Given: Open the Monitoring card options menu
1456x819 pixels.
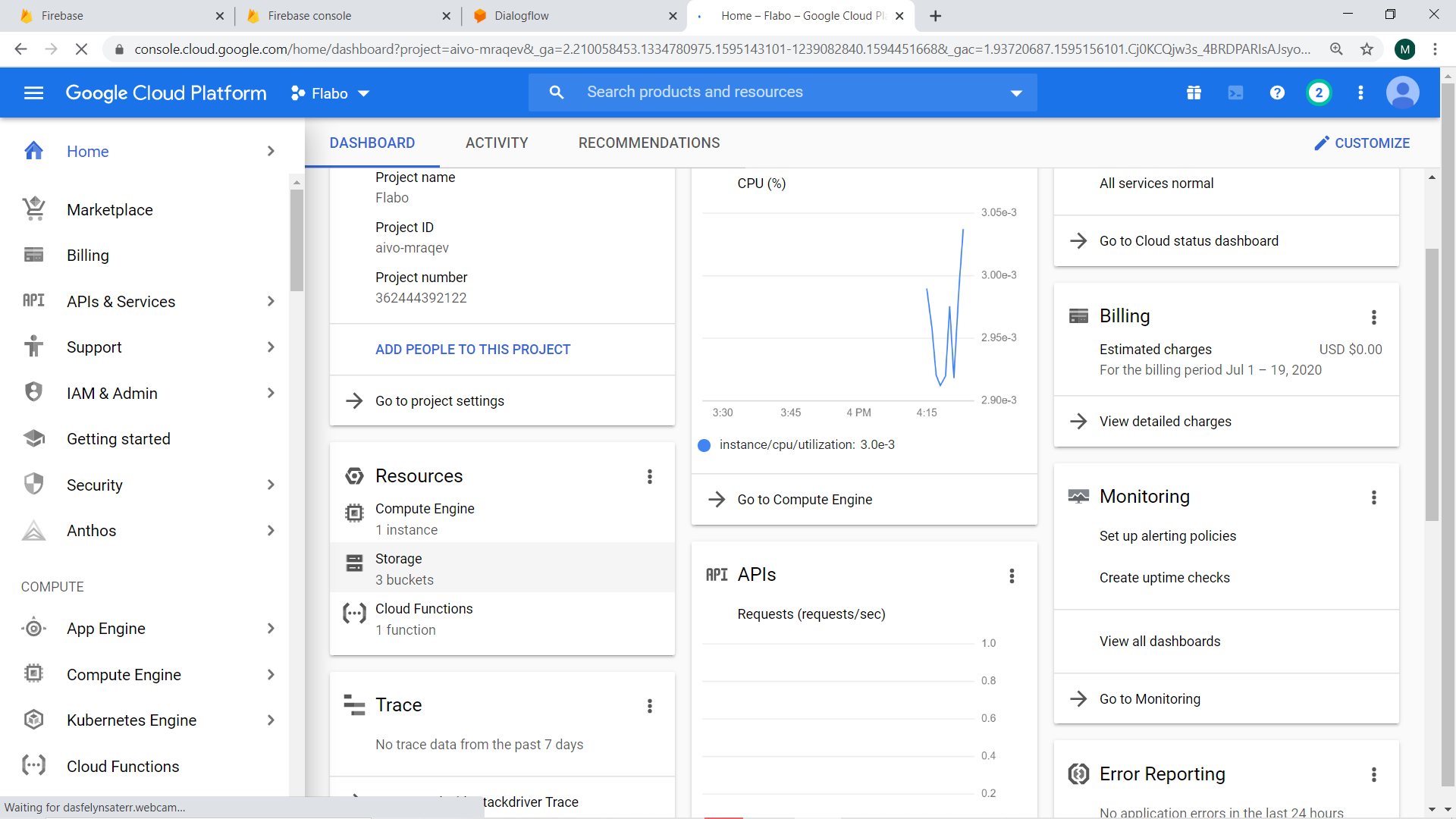Looking at the screenshot, I should [1374, 497].
